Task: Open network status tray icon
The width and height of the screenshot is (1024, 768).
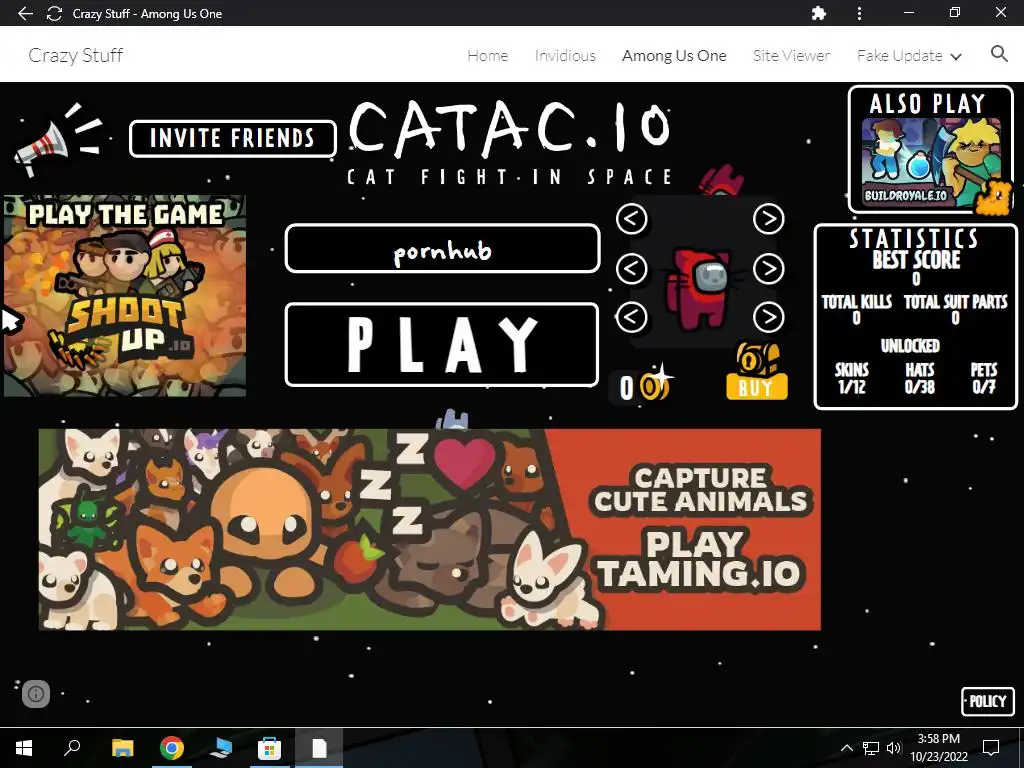Action: click(x=871, y=748)
